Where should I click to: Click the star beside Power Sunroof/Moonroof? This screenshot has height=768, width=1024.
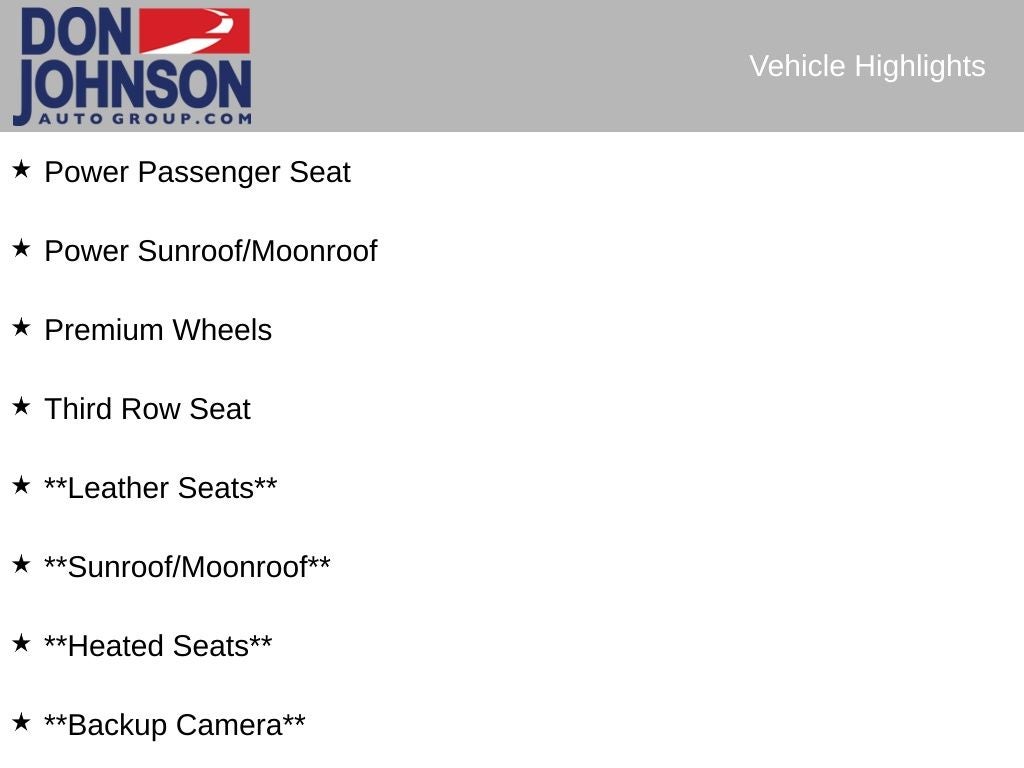click(x=21, y=248)
